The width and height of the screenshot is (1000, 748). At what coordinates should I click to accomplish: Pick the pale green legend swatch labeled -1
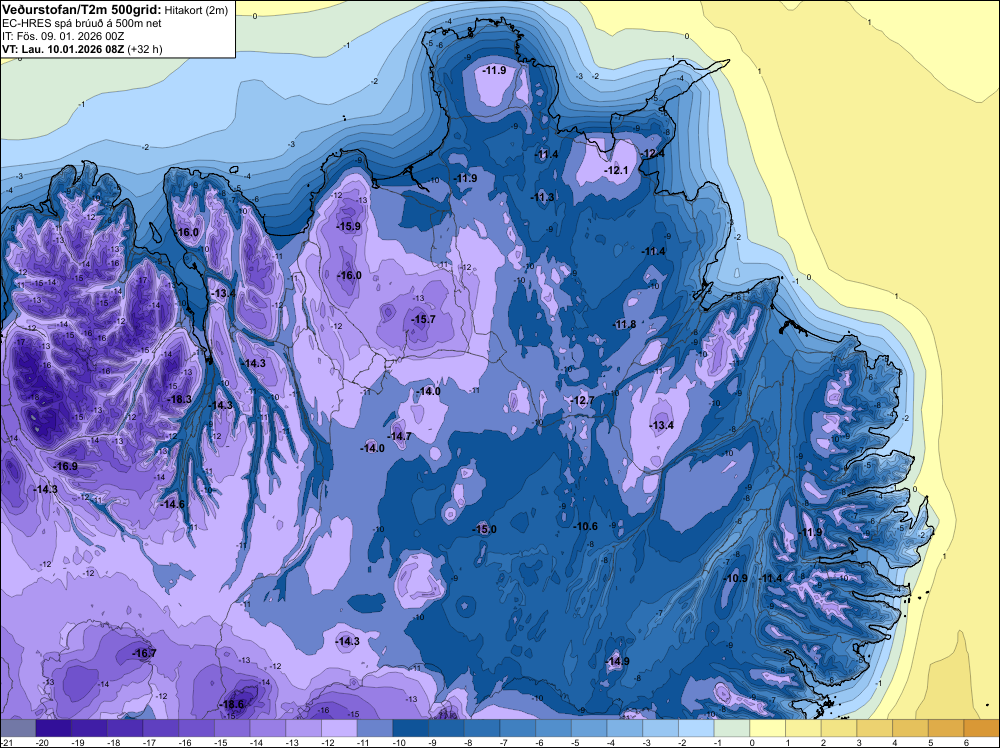coord(732,728)
